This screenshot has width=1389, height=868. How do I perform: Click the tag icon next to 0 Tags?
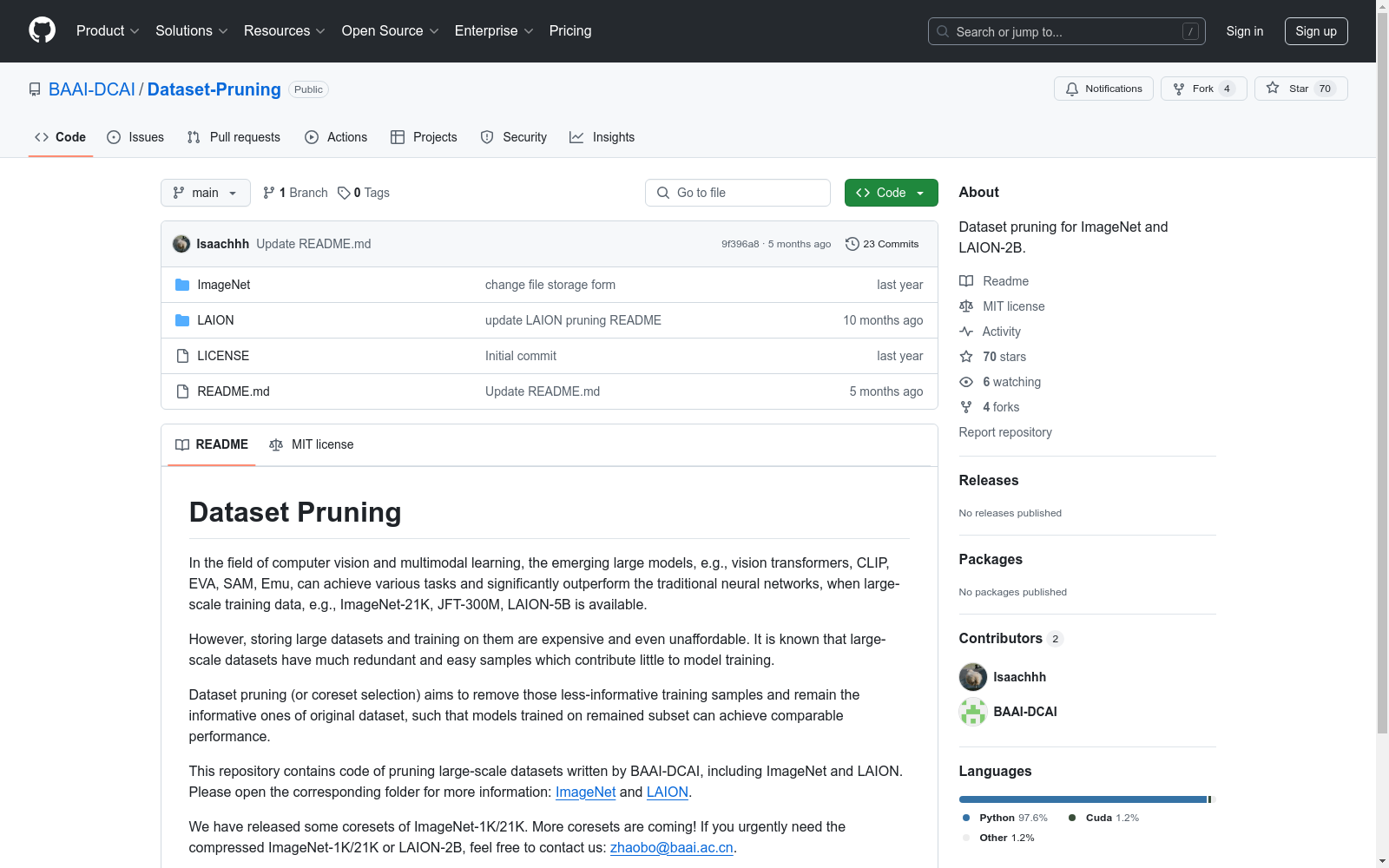click(x=344, y=193)
